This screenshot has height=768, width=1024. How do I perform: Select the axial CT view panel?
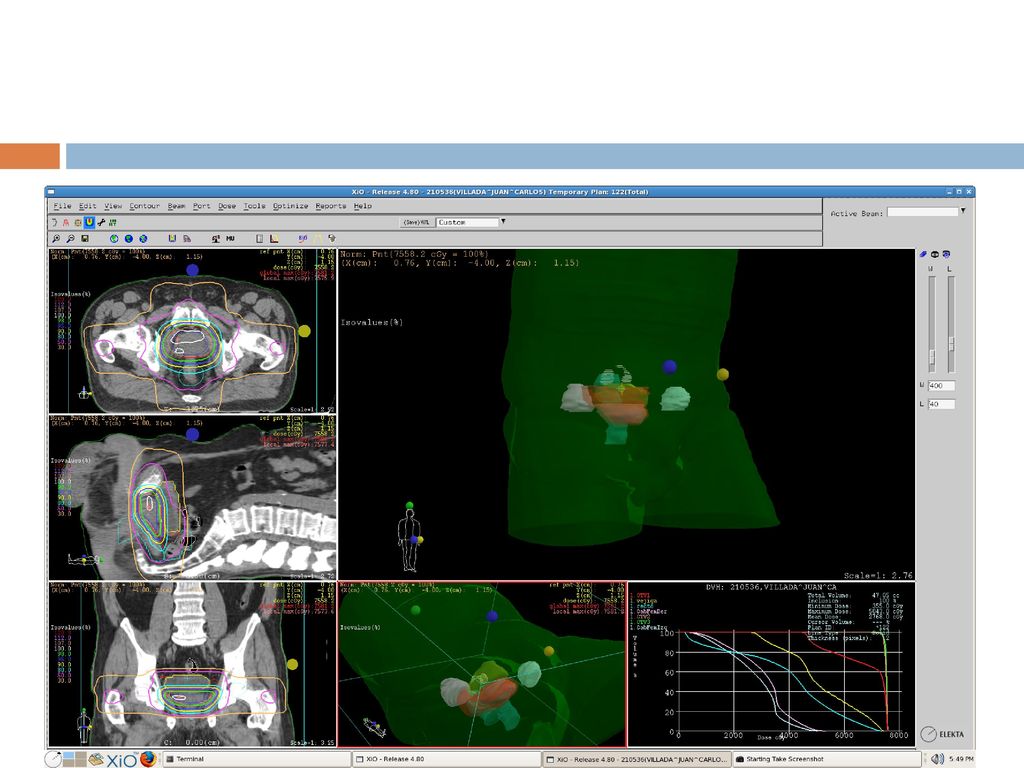point(193,330)
